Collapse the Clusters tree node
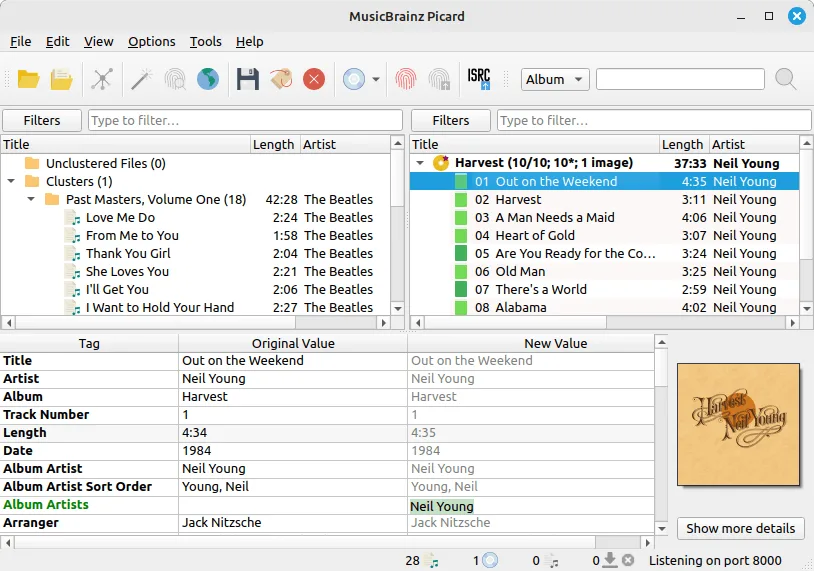The image size is (814, 571). point(11,182)
